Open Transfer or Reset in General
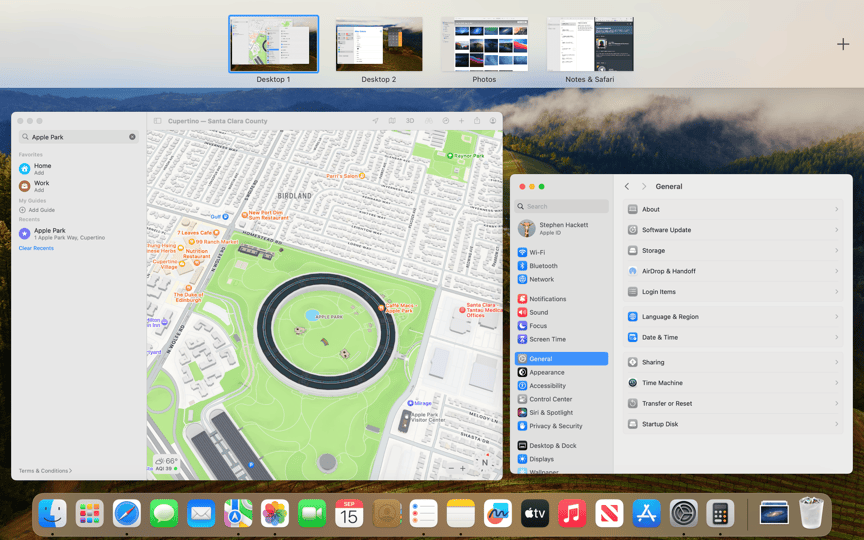Image resolution: width=864 pixels, height=540 pixels. coord(733,403)
